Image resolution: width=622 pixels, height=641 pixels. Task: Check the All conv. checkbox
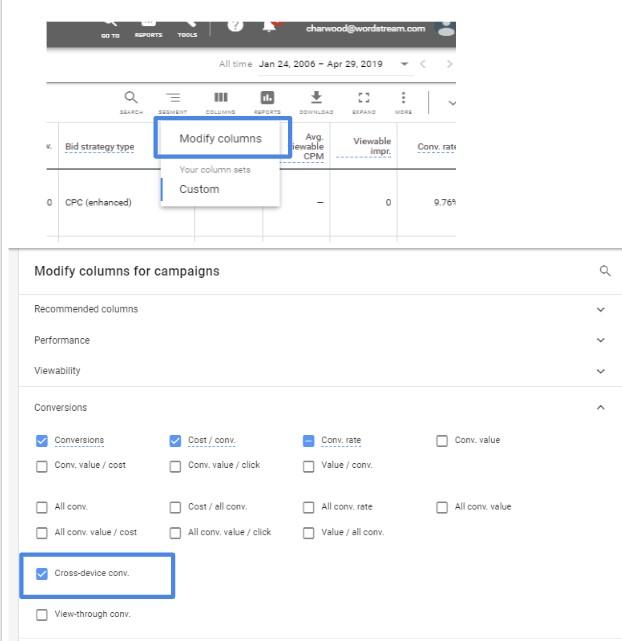click(x=42, y=507)
